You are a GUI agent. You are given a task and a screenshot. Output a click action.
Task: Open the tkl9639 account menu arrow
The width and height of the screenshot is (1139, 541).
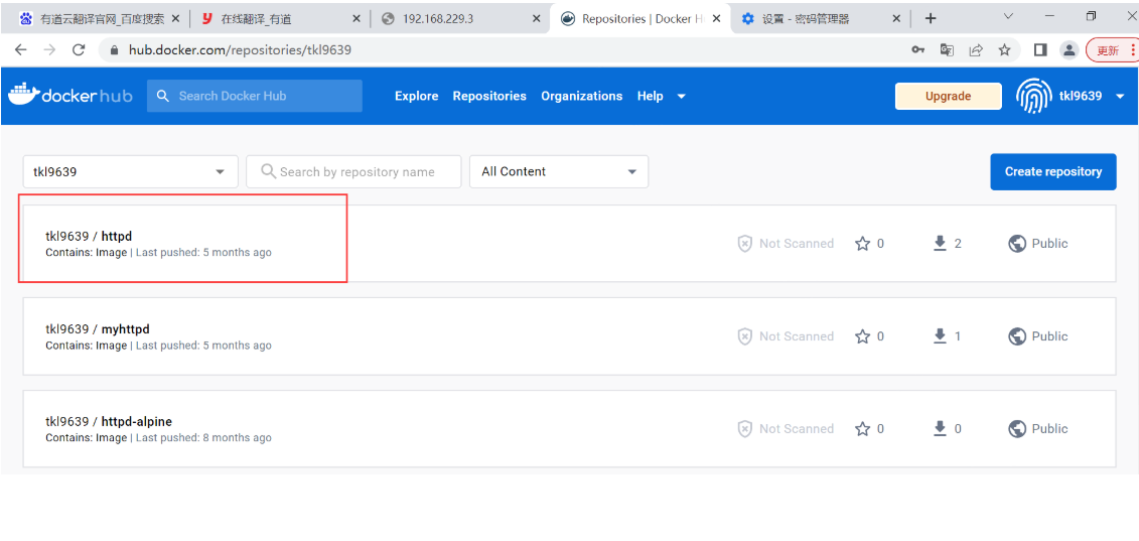pos(1119,96)
